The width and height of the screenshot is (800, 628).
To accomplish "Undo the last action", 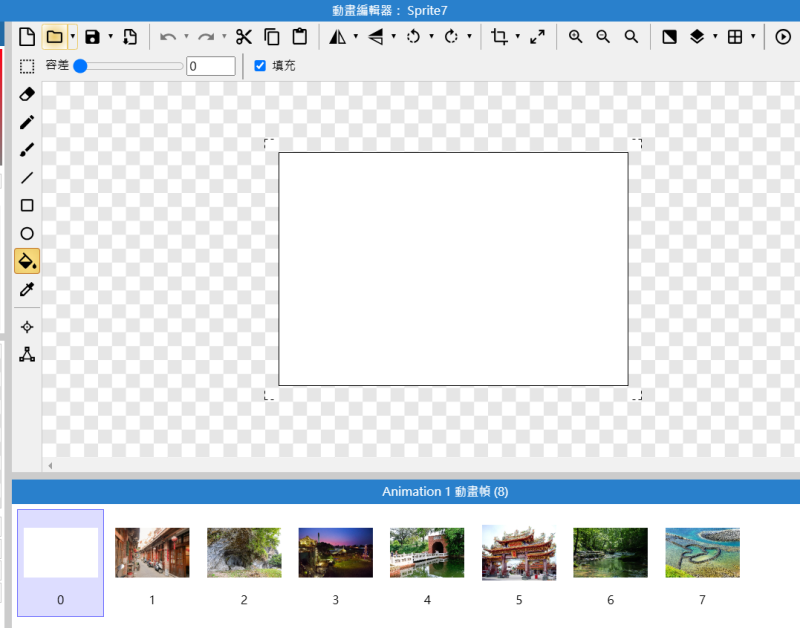I will [168, 37].
